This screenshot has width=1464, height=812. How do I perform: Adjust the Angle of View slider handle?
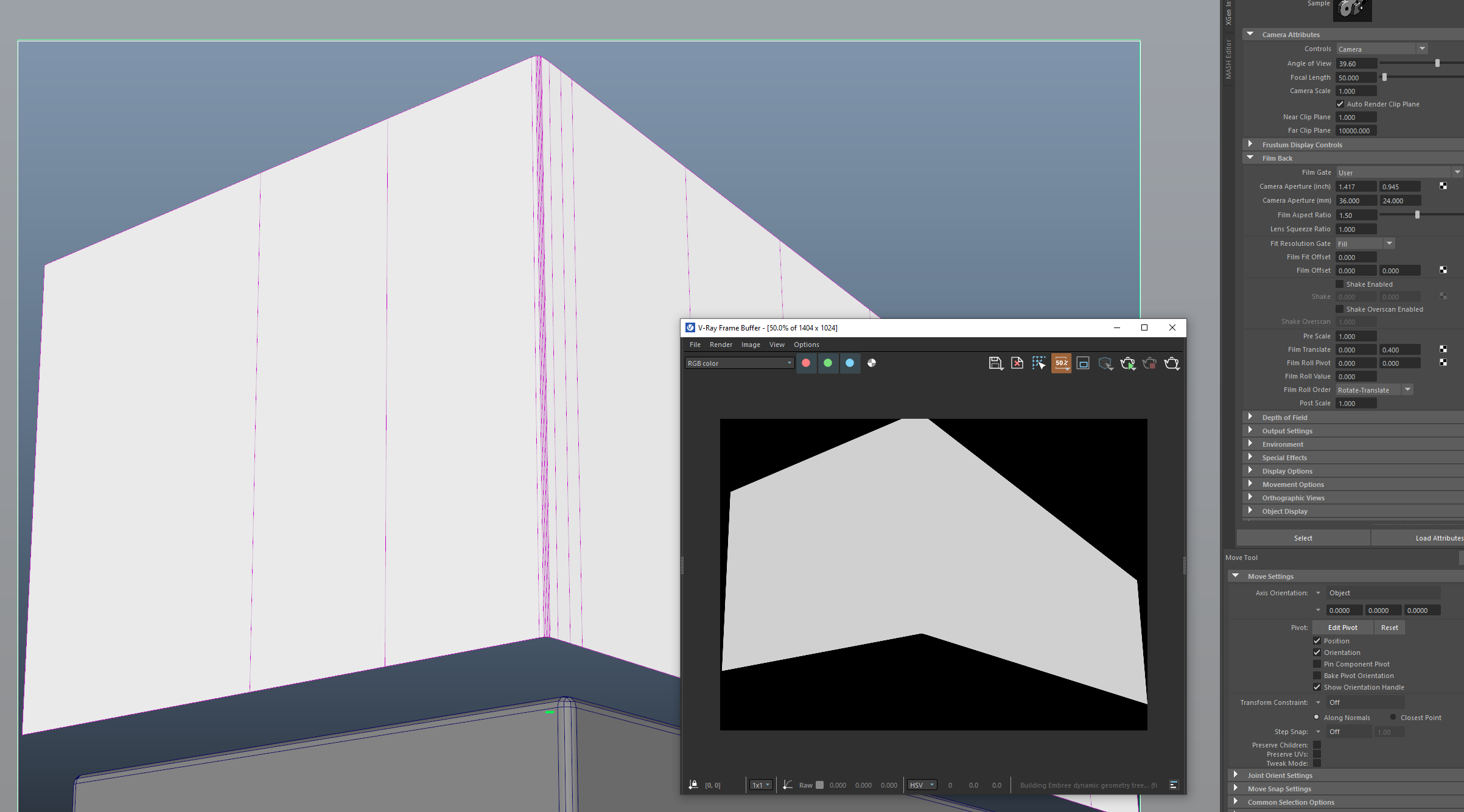[x=1437, y=63]
